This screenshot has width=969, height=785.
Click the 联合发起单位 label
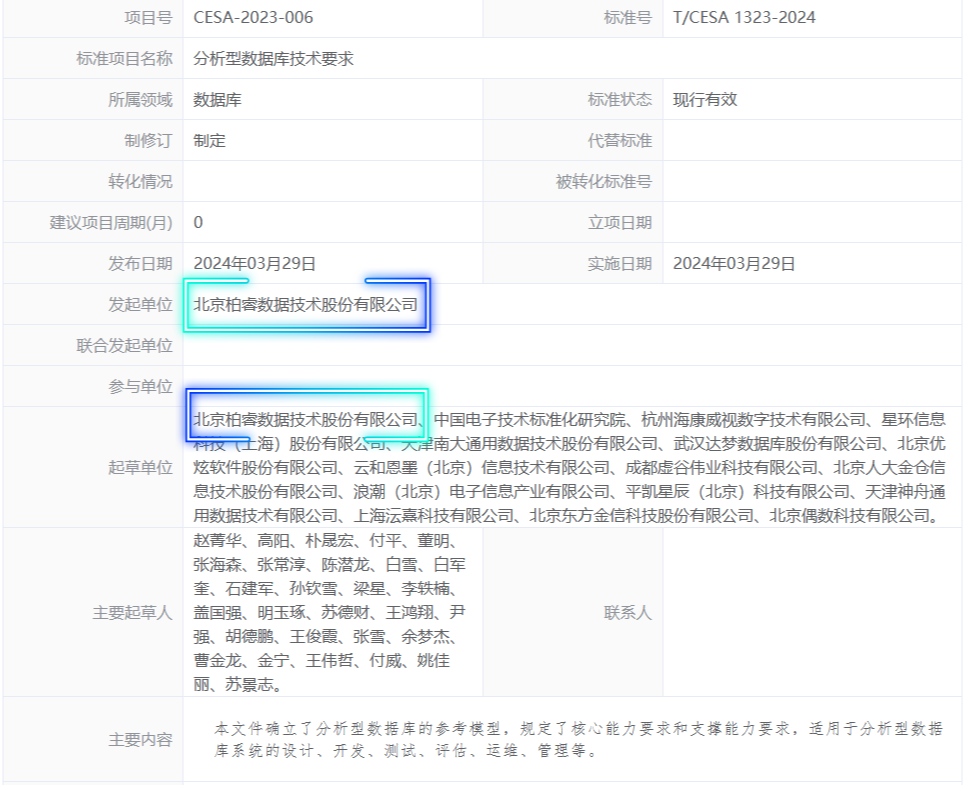click(x=124, y=346)
